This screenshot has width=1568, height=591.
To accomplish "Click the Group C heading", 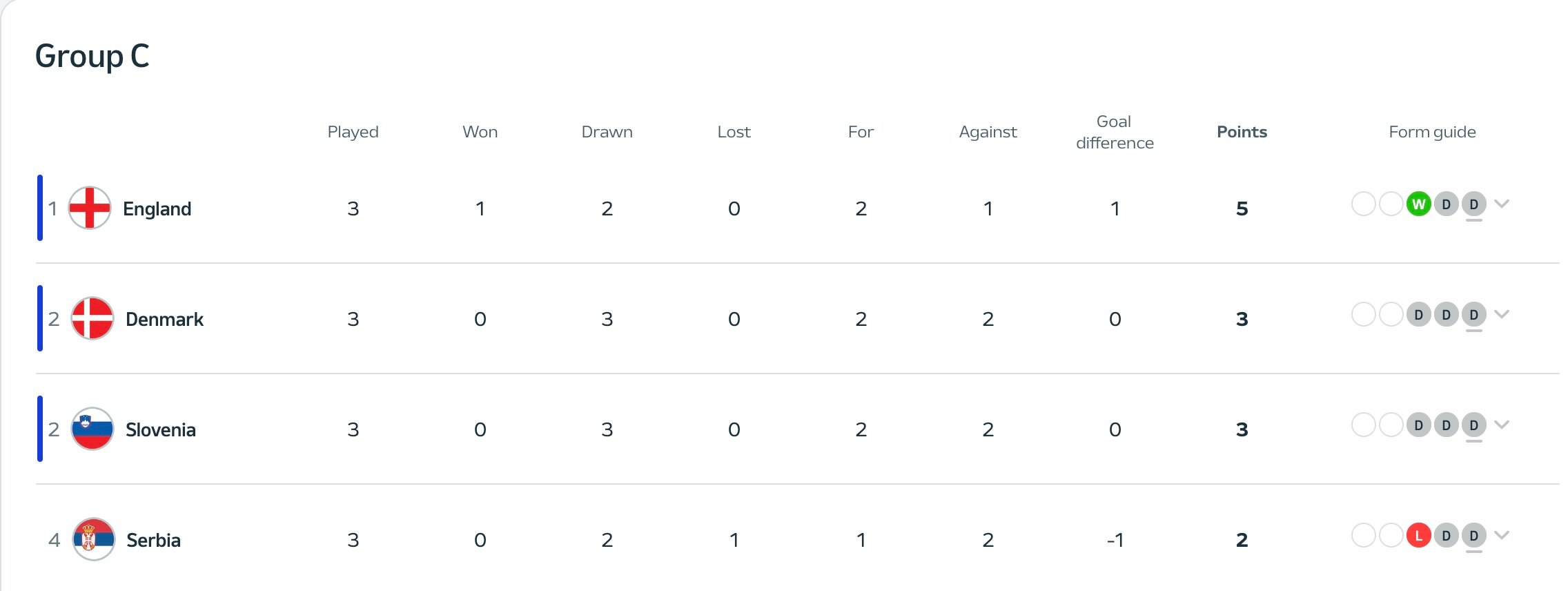I will click(x=92, y=56).
